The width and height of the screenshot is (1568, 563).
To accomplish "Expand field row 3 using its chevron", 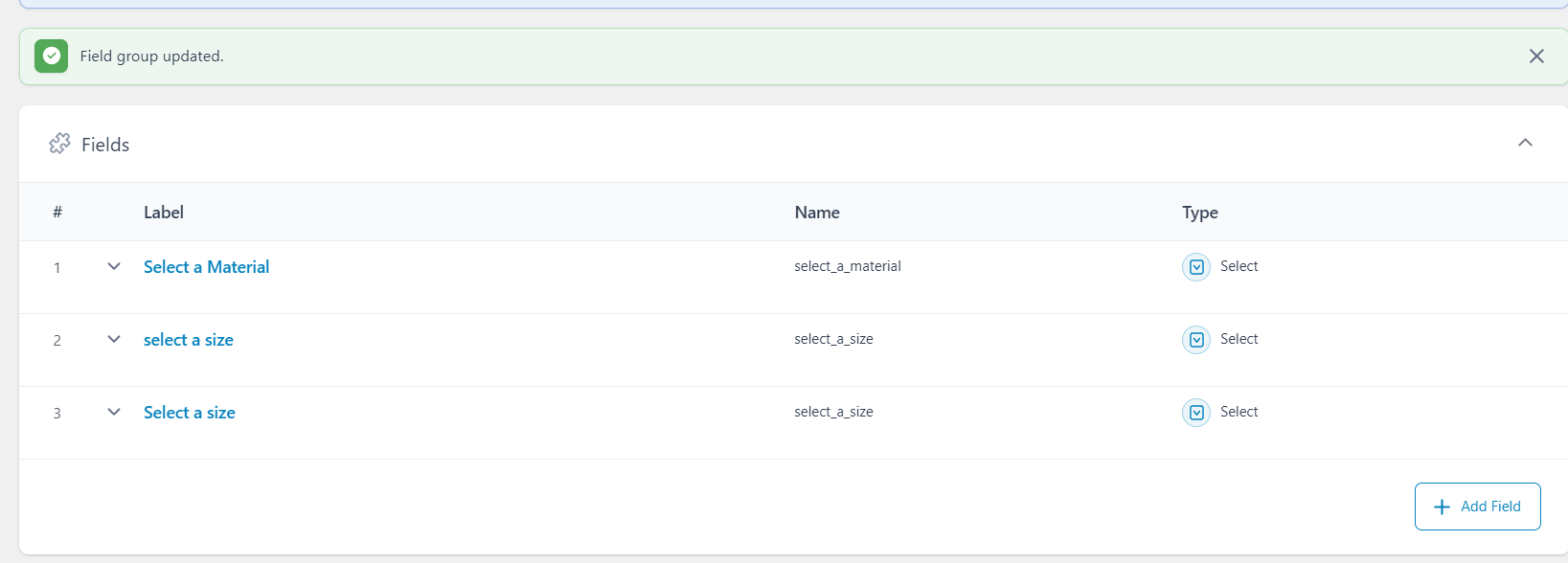I will (x=114, y=412).
